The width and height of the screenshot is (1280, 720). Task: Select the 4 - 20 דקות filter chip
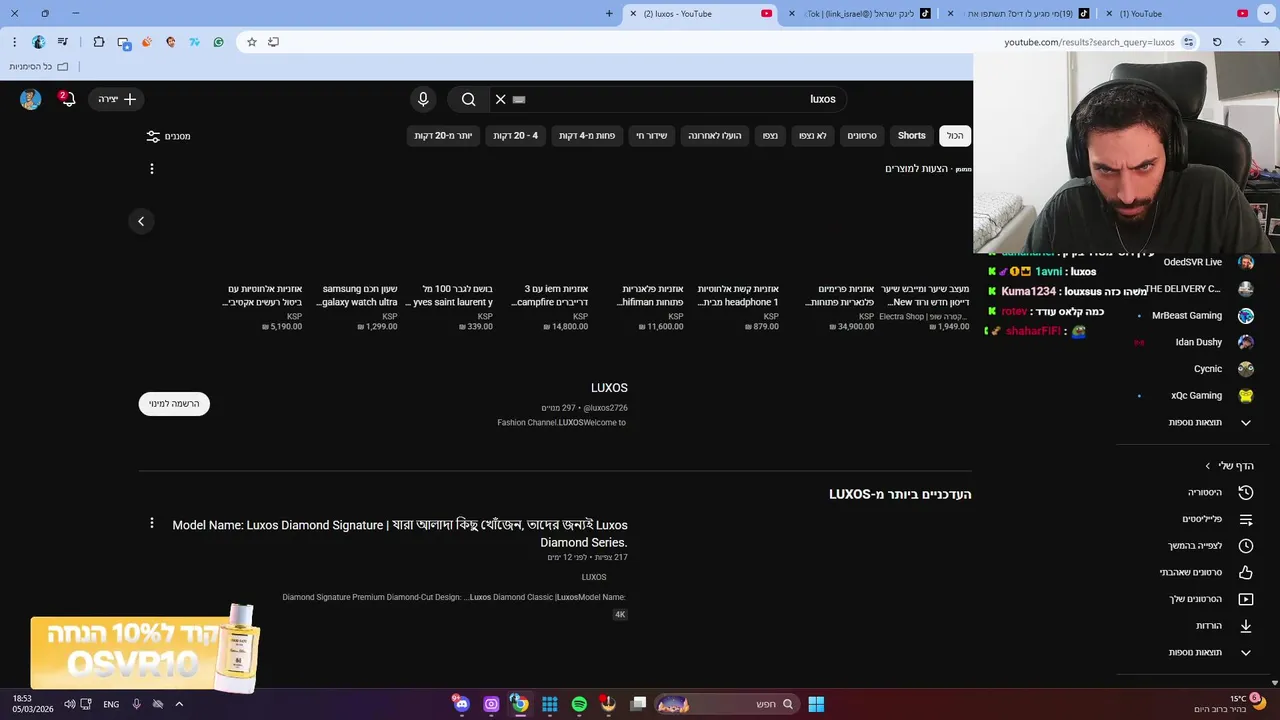(516, 136)
